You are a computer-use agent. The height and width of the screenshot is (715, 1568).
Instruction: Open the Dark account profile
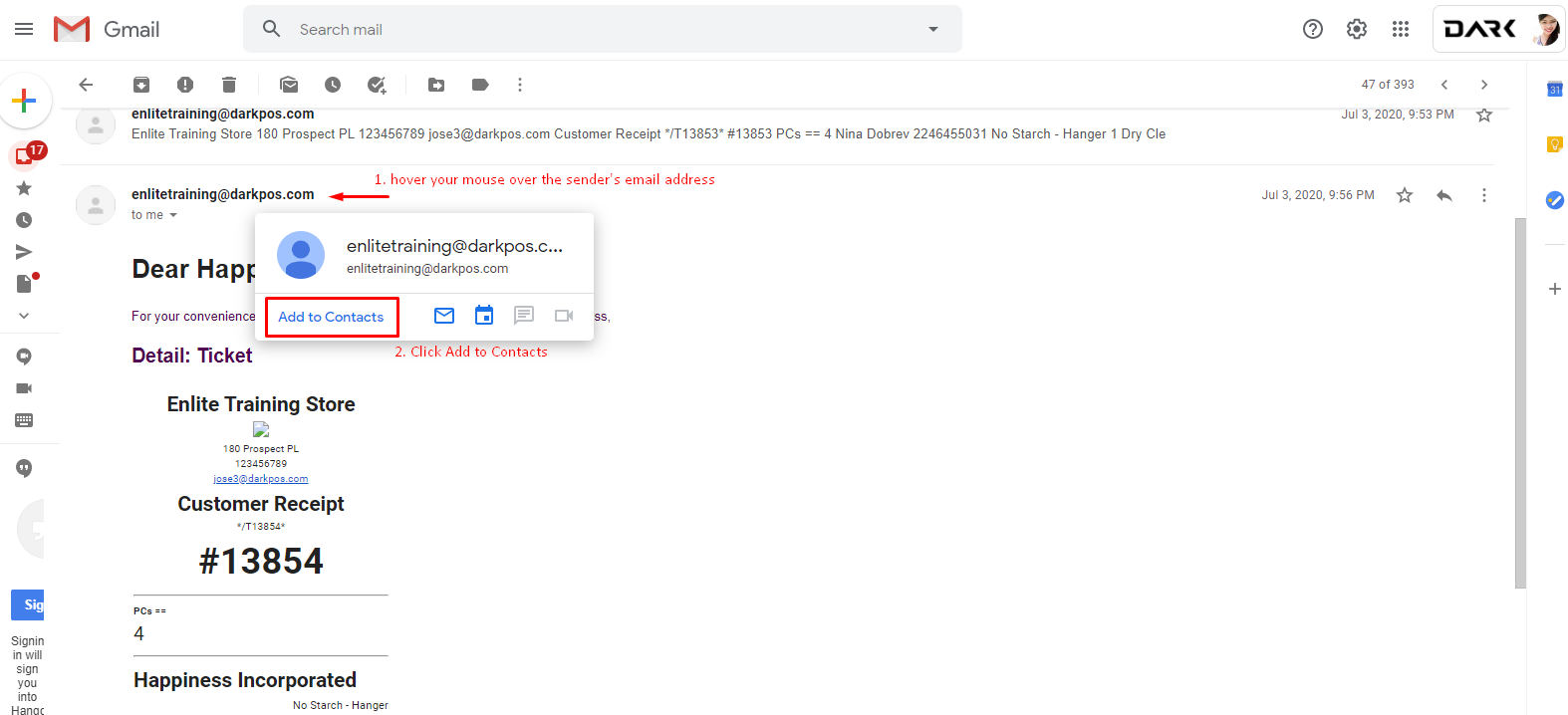tap(1499, 29)
